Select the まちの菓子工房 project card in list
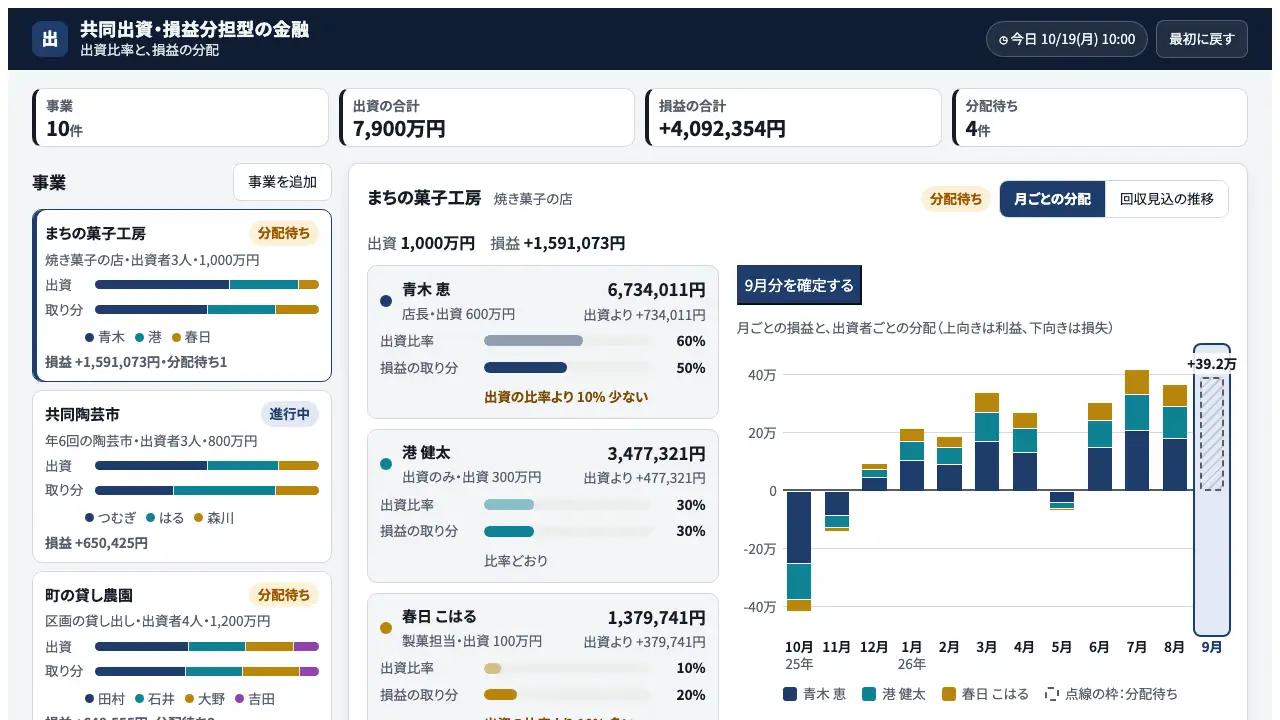This screenshot has width=1280, height=720. (182, 296)
